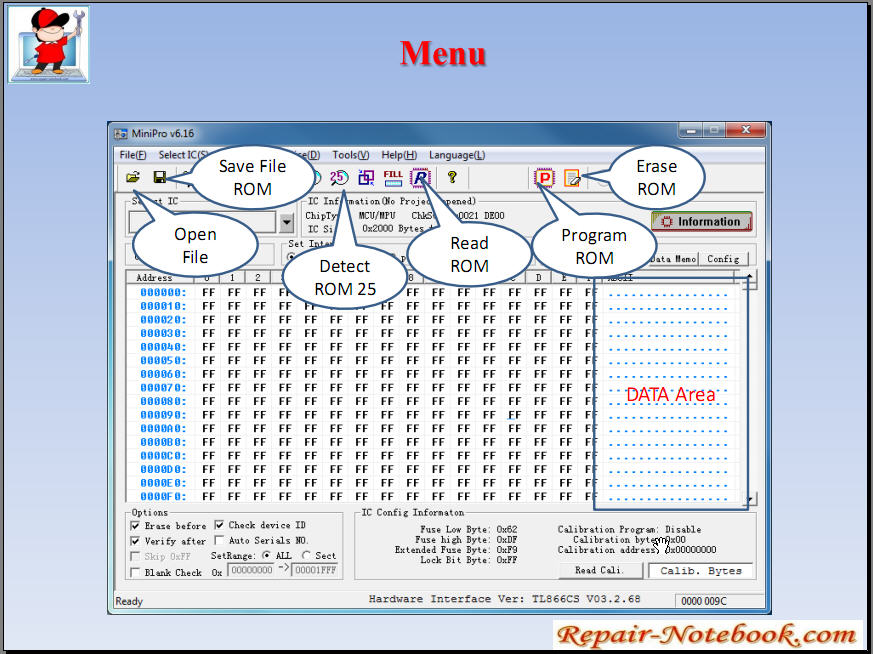The width and height of the screenshot is (873, 654).
Task: Toggle the Erase before checkbox
Action: pos(135,525)
